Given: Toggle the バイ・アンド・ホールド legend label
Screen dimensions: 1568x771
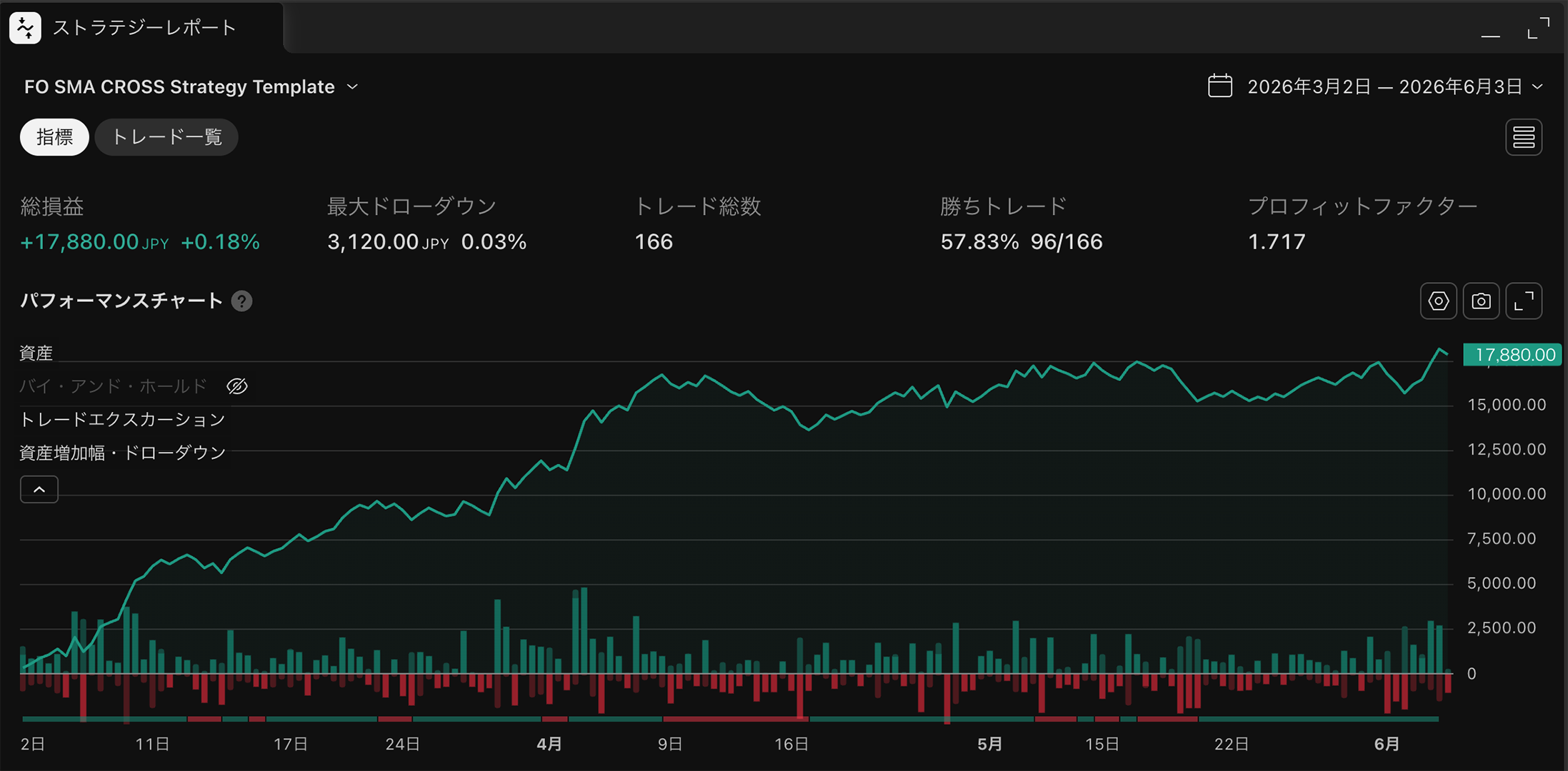Looking at the screenshot, I should click(x=113, y=386).
